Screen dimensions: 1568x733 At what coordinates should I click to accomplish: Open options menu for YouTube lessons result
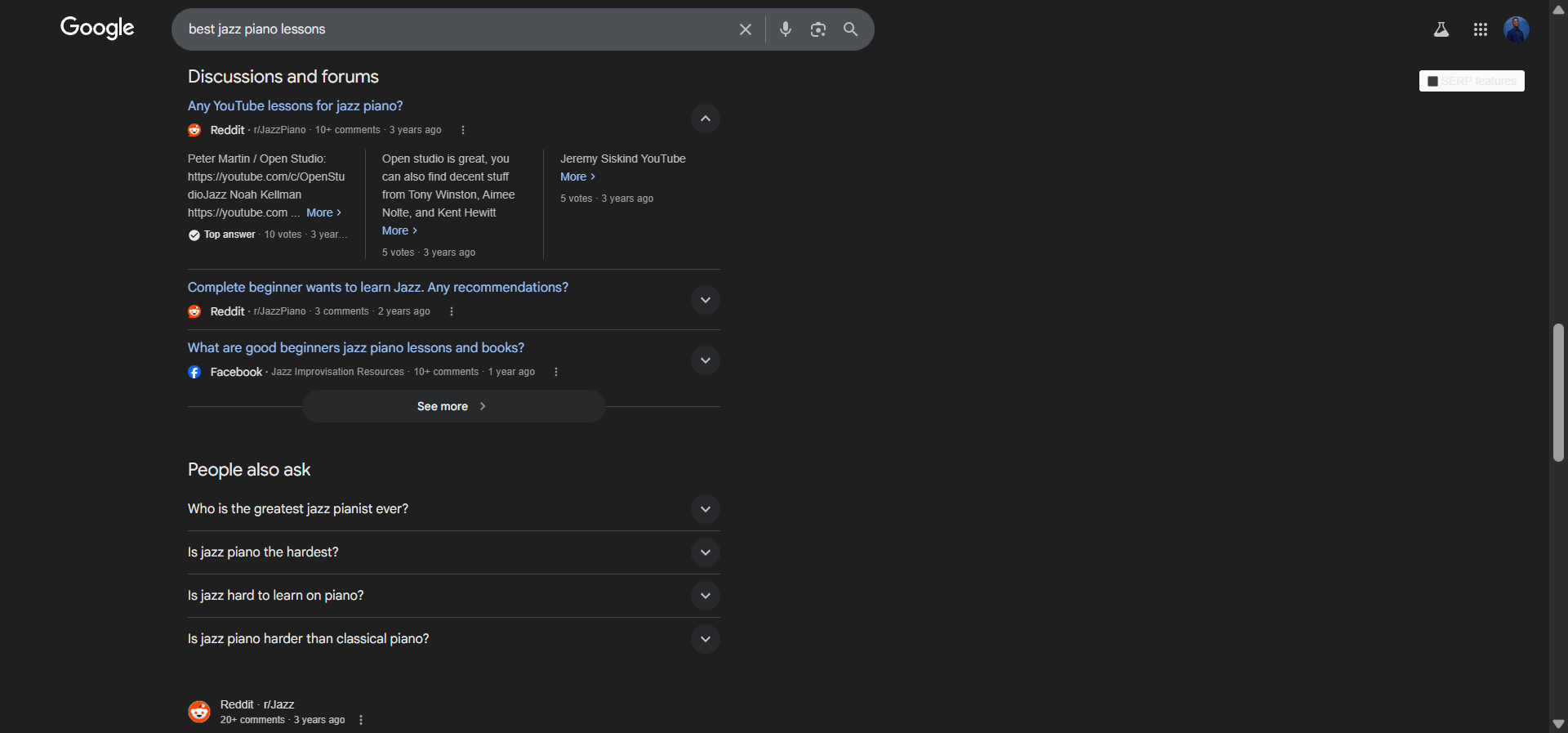coord(463,130)
